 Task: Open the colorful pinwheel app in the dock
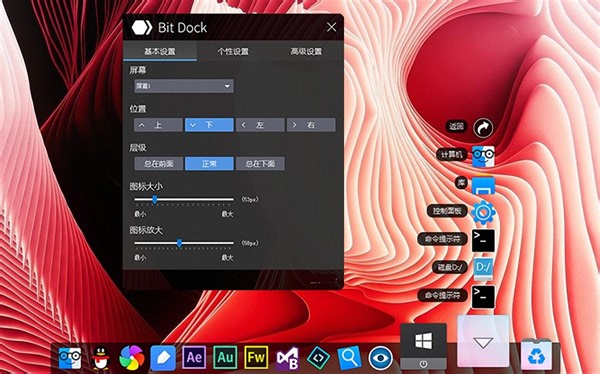point(132,358)
